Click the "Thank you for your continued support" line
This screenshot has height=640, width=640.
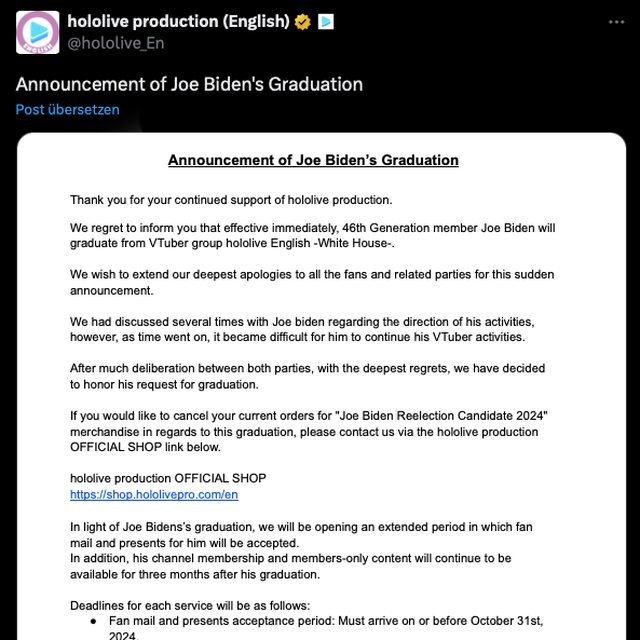pyautogui.click(x=231, y=199)
